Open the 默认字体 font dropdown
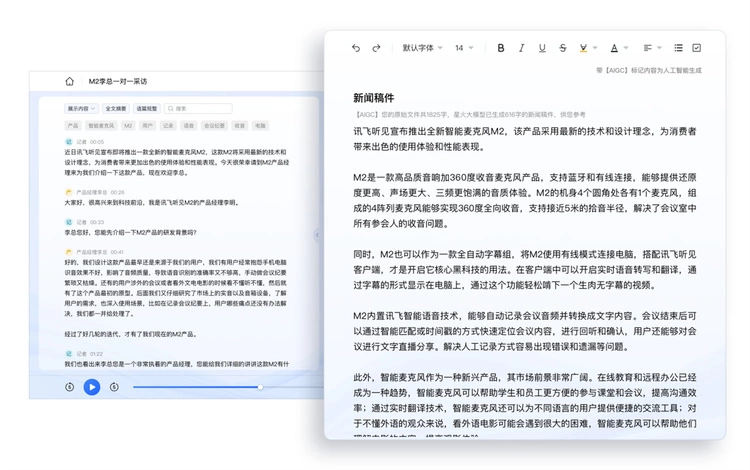Screen dimensions: 750x470 422,48
